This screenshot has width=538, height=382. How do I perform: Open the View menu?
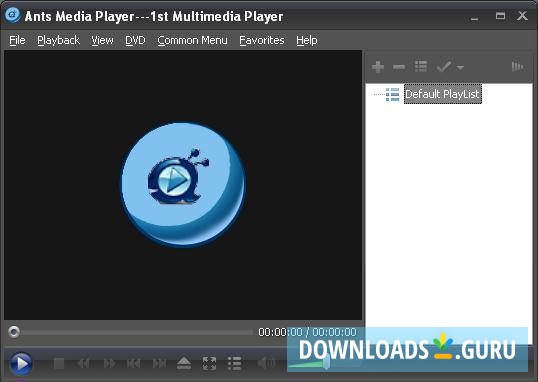[102, 40]
